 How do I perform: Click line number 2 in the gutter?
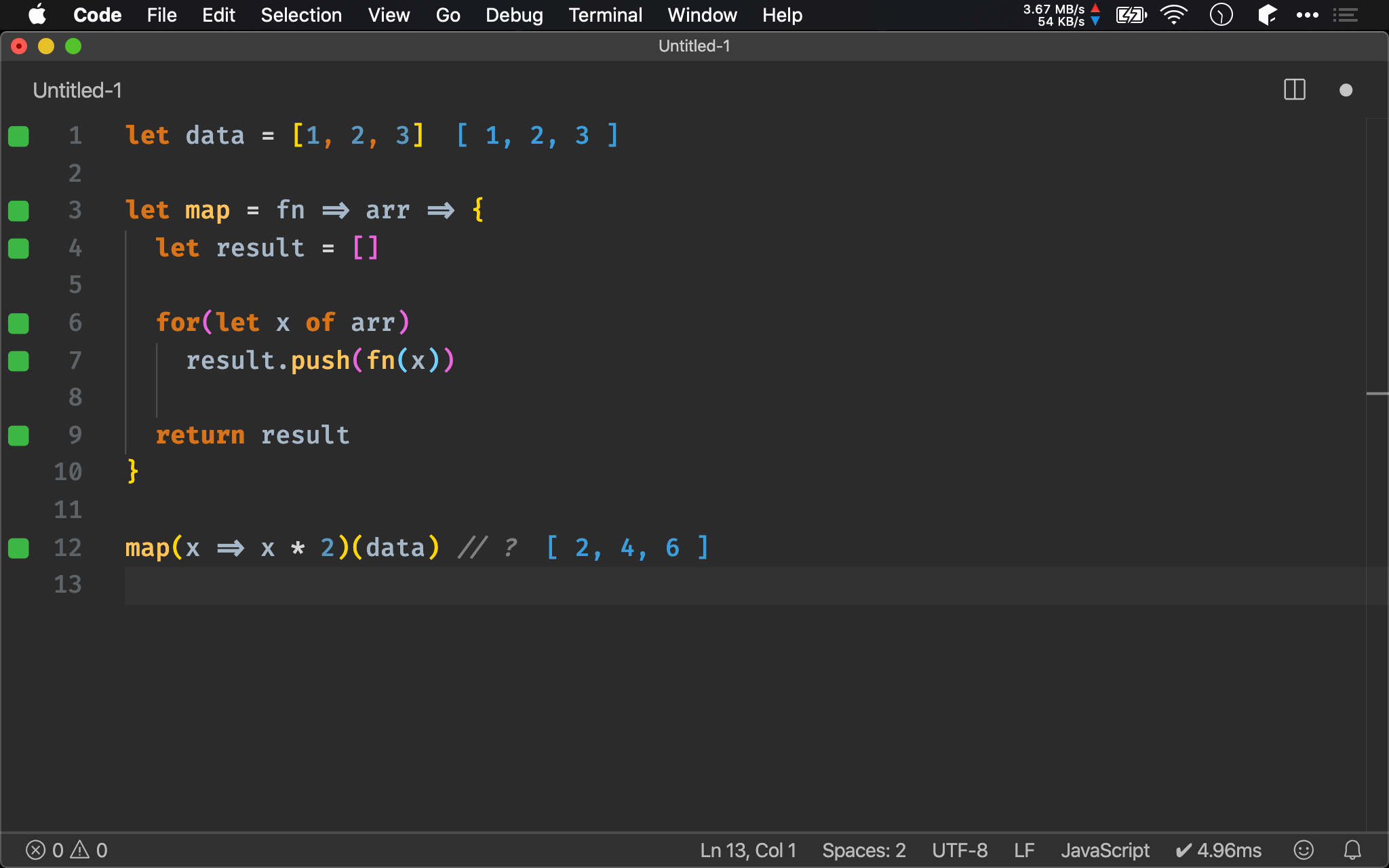(75, 173)
